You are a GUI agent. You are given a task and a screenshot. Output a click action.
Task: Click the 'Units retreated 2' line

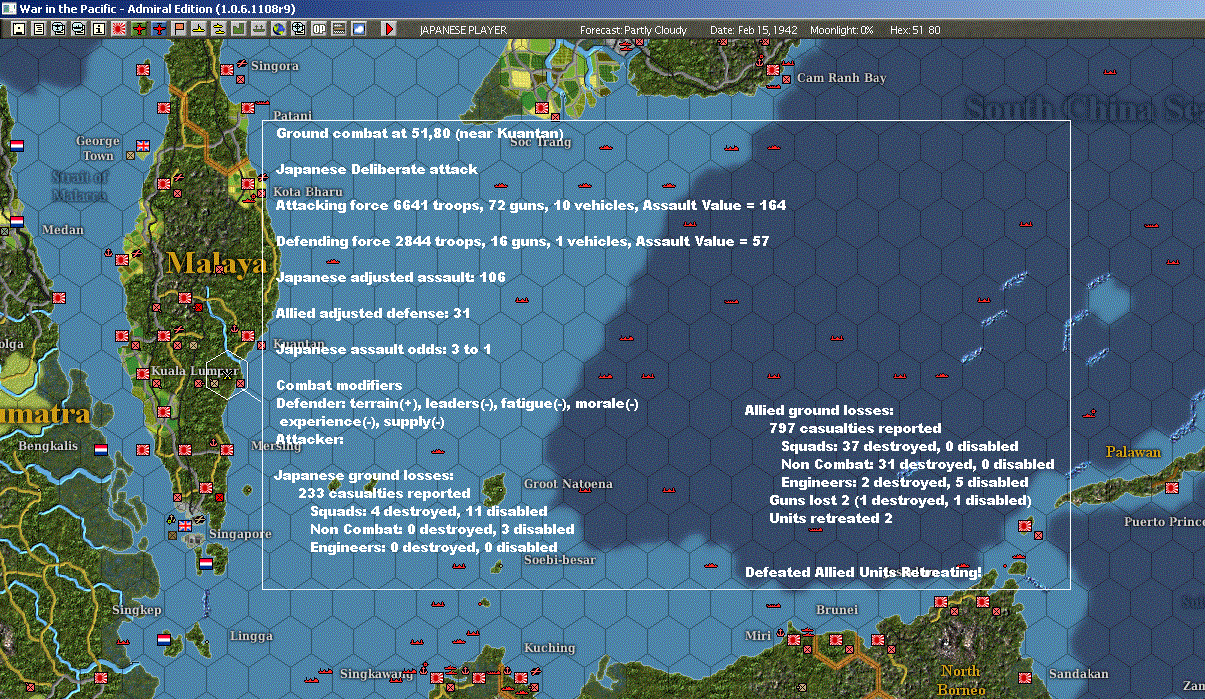click(x=830, y=518)
